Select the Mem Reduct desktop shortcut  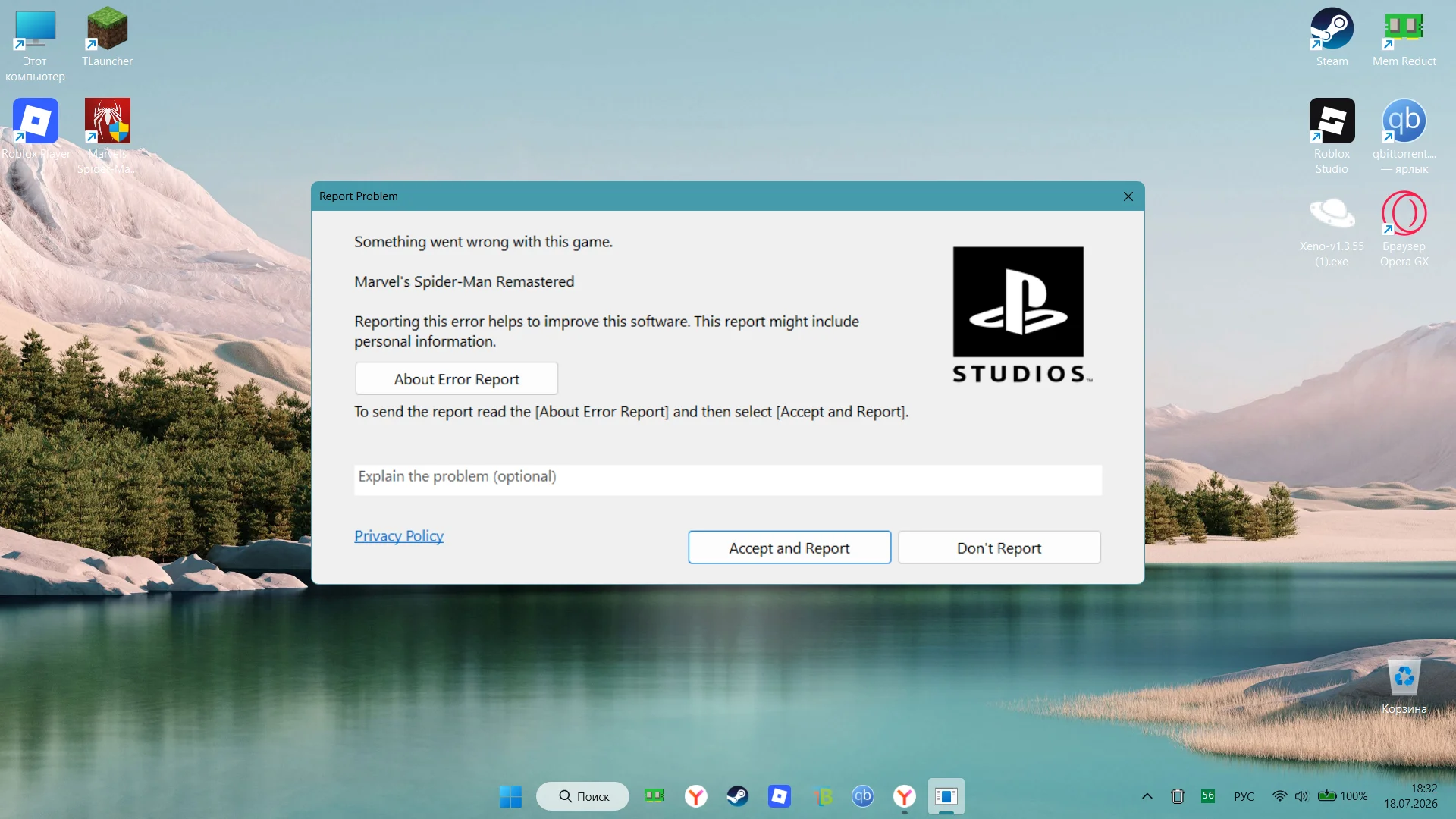(x=1404, y=38)
